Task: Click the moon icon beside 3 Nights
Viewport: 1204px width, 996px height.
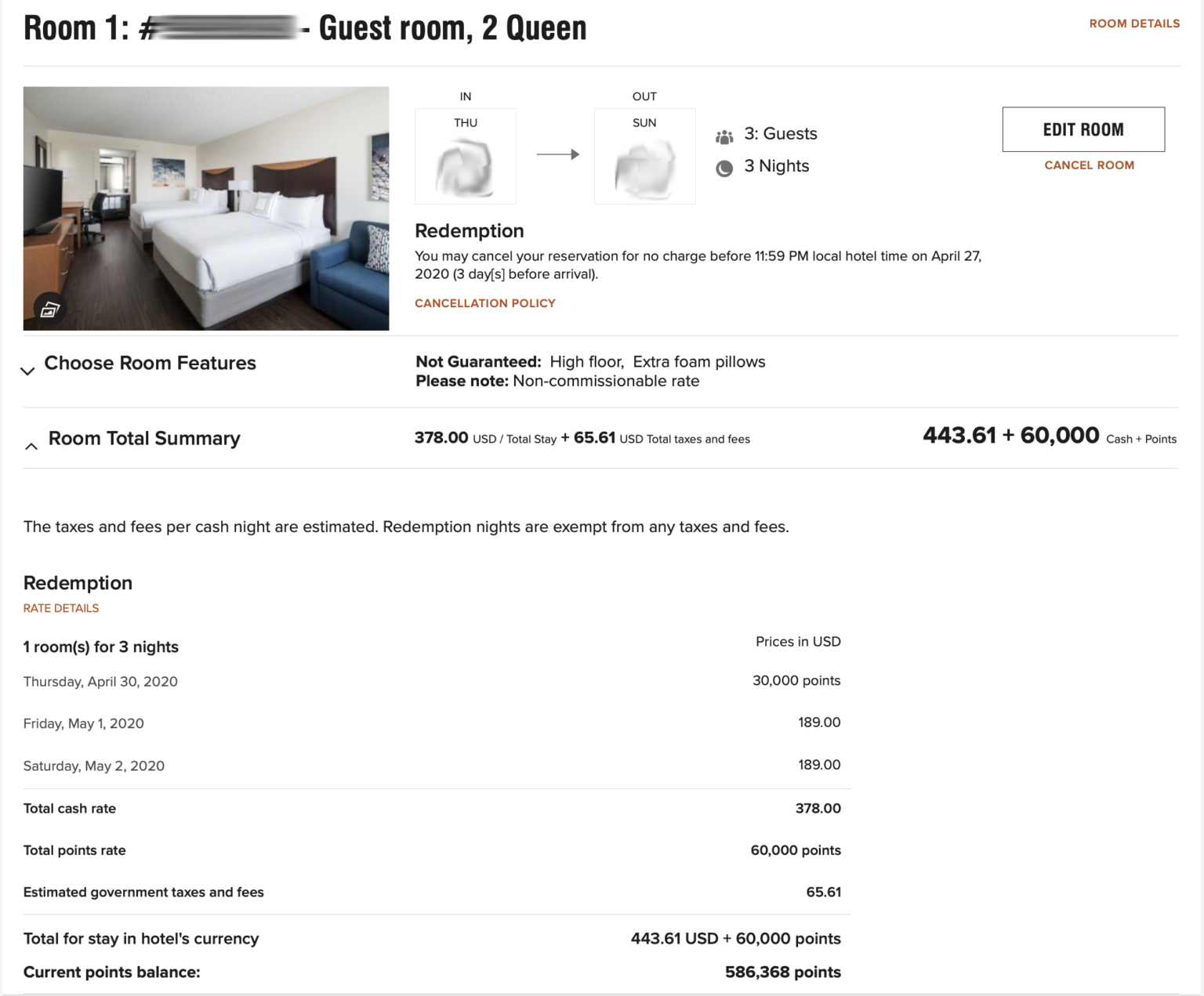Action: point(725,167)
